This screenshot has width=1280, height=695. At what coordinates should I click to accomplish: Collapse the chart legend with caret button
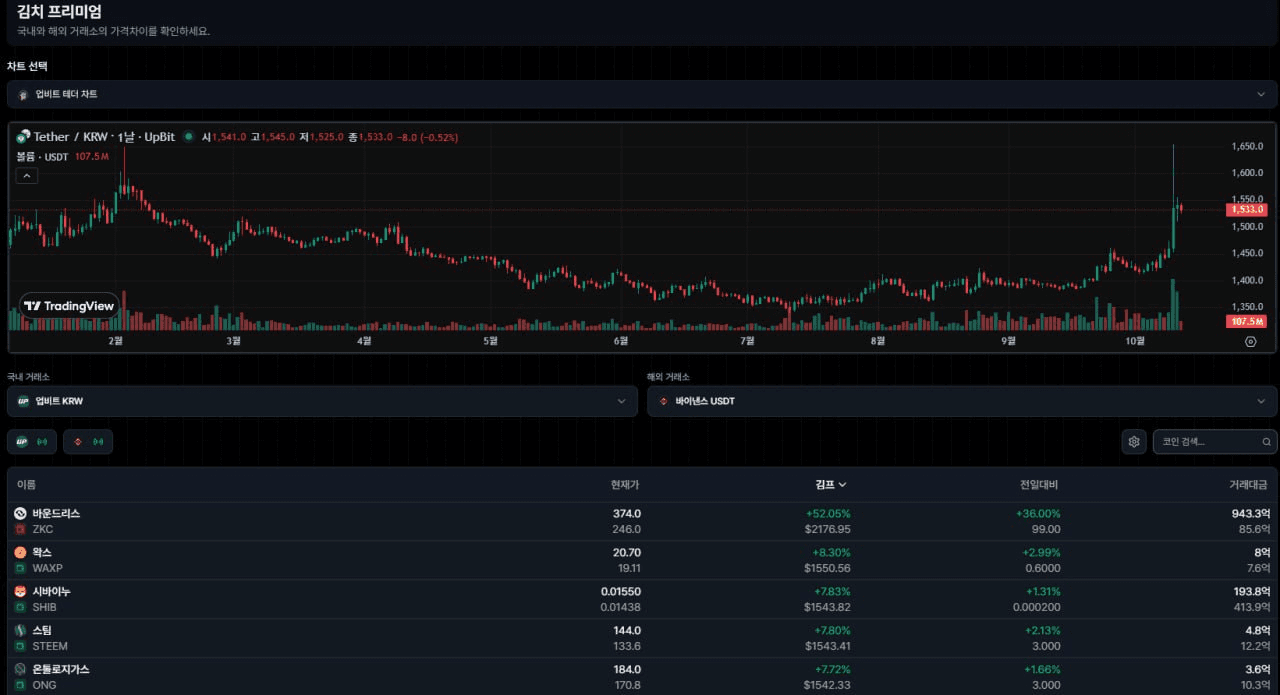[x=27, y=176]
